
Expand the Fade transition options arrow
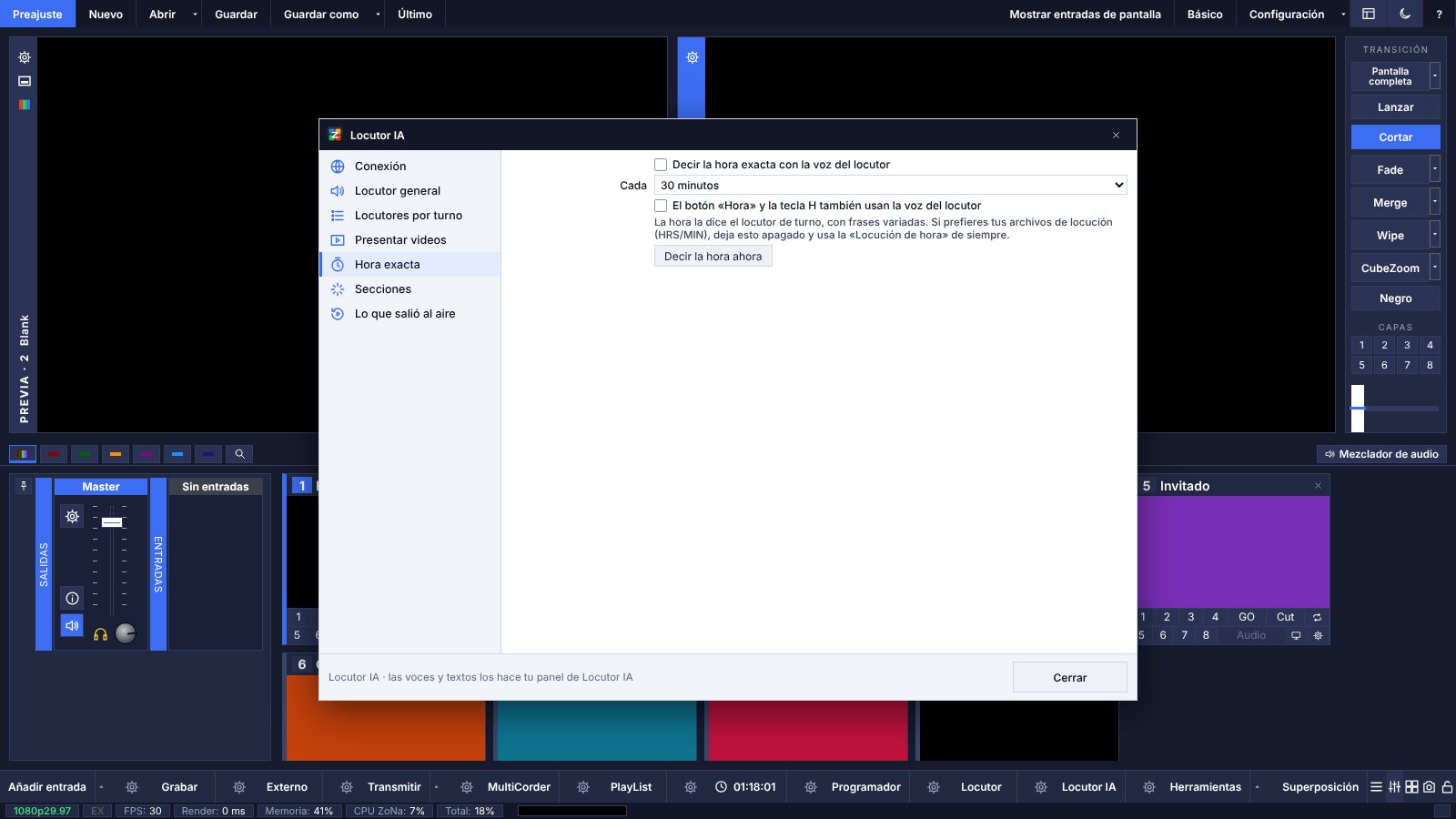coord(1435,169)
